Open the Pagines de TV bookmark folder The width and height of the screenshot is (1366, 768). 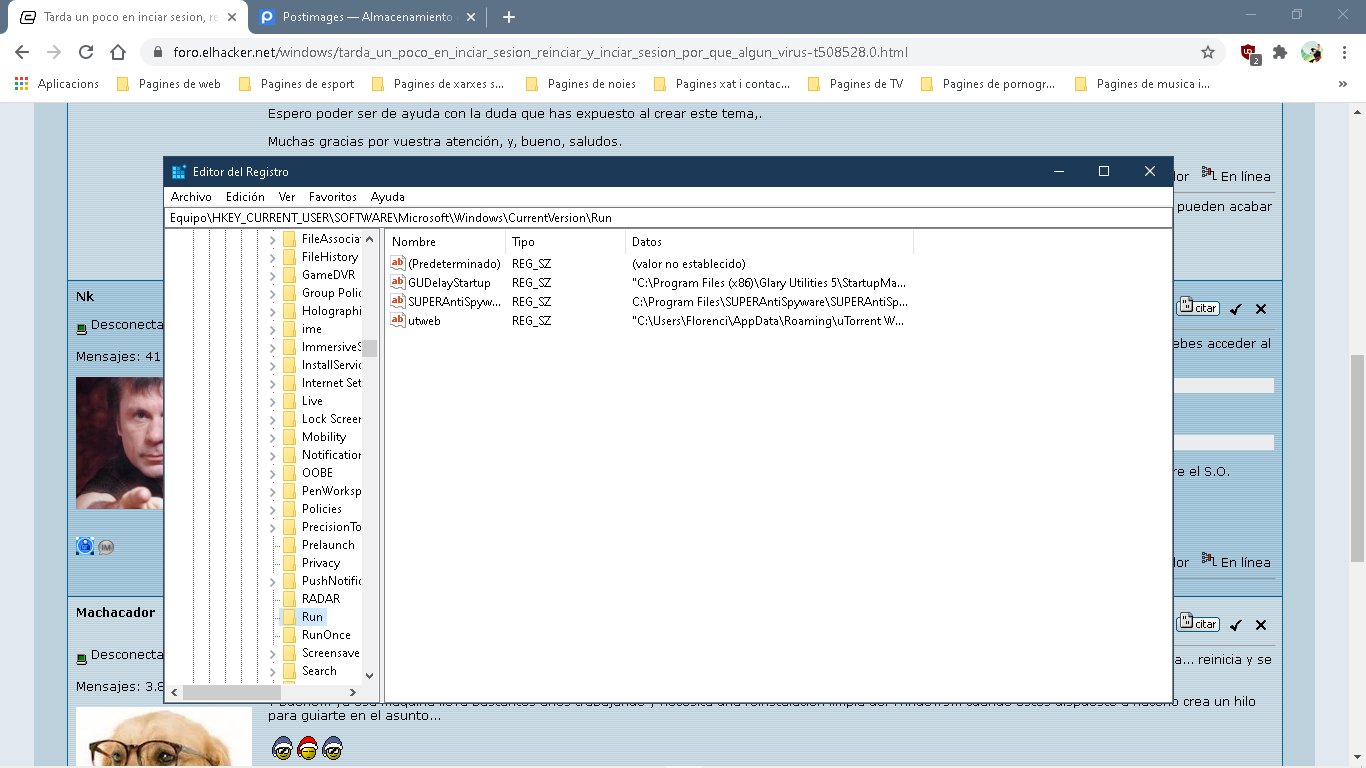click(x=855, y=84)
